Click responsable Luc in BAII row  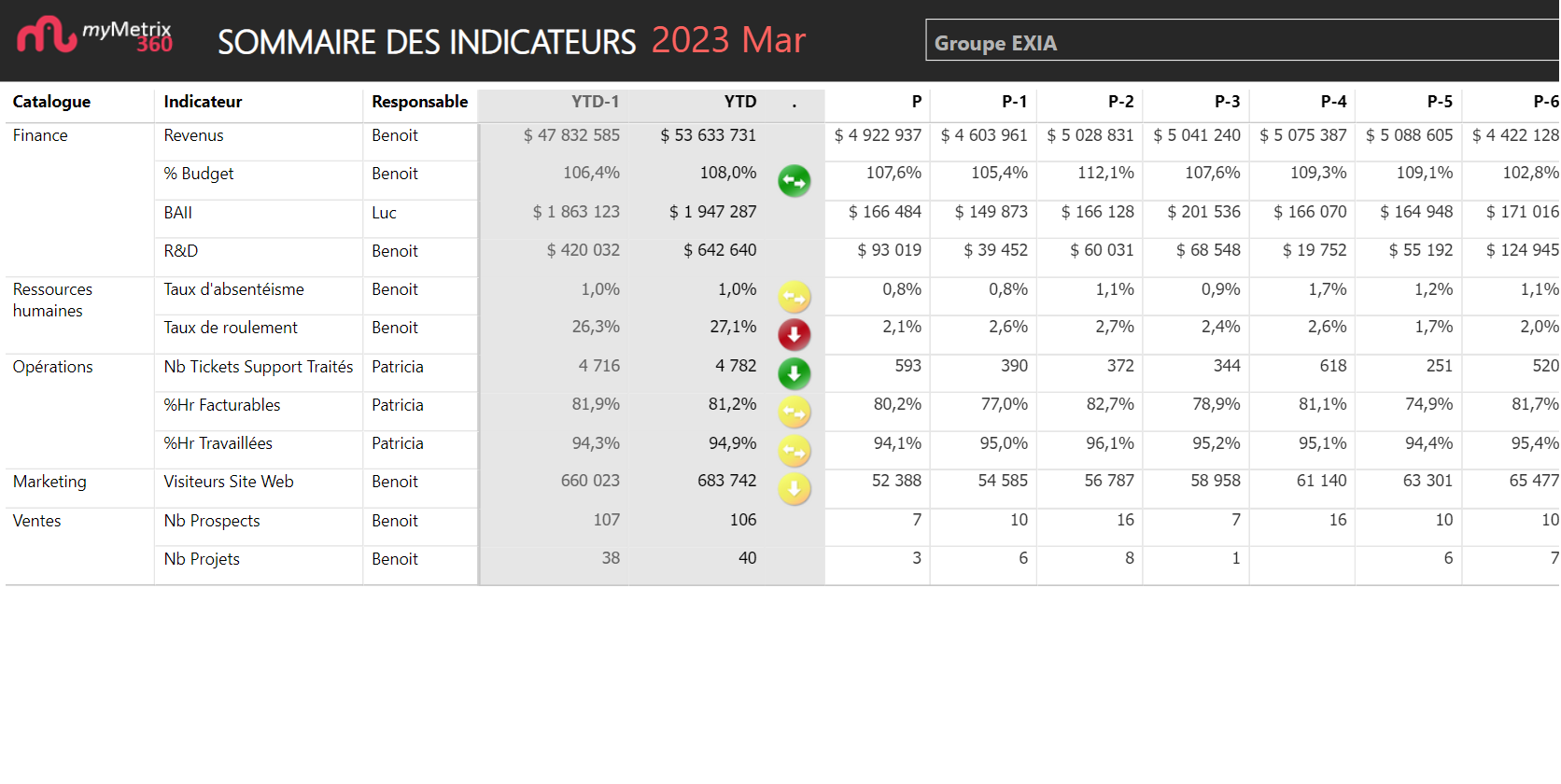tap(384, 213)
